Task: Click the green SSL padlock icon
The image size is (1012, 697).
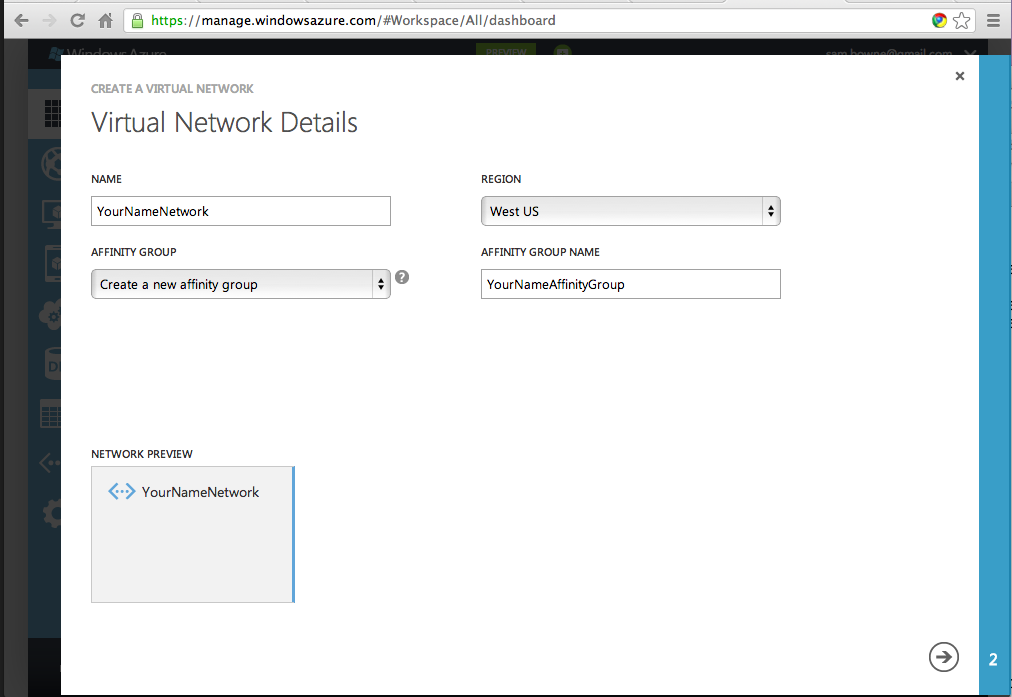Action: coord(137,21)
